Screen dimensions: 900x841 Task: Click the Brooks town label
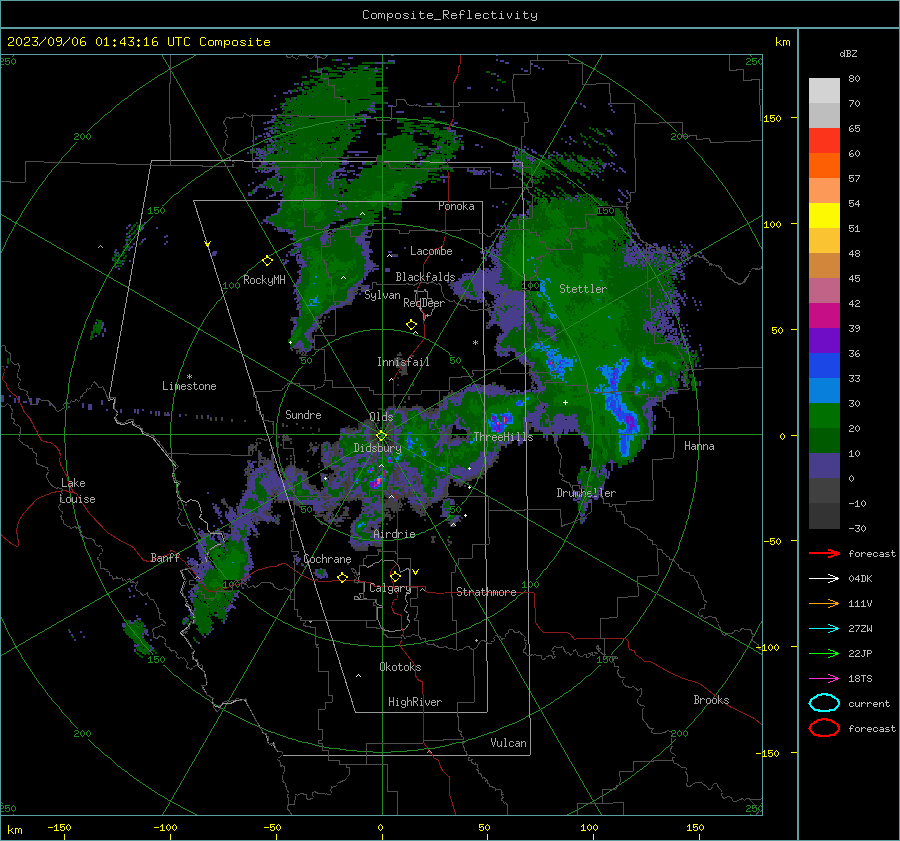pyautogui.click(x=711, y=700)
